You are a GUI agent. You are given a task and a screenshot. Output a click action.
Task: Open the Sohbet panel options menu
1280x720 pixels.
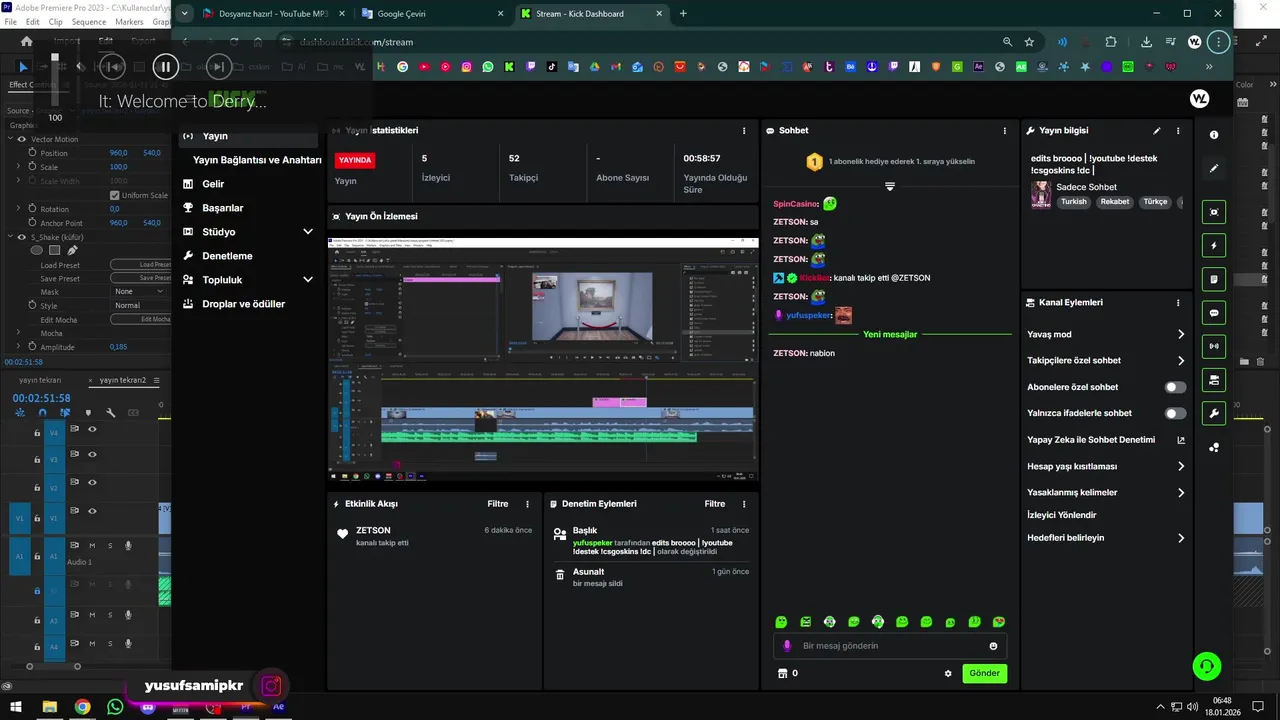pos(1005,131)
